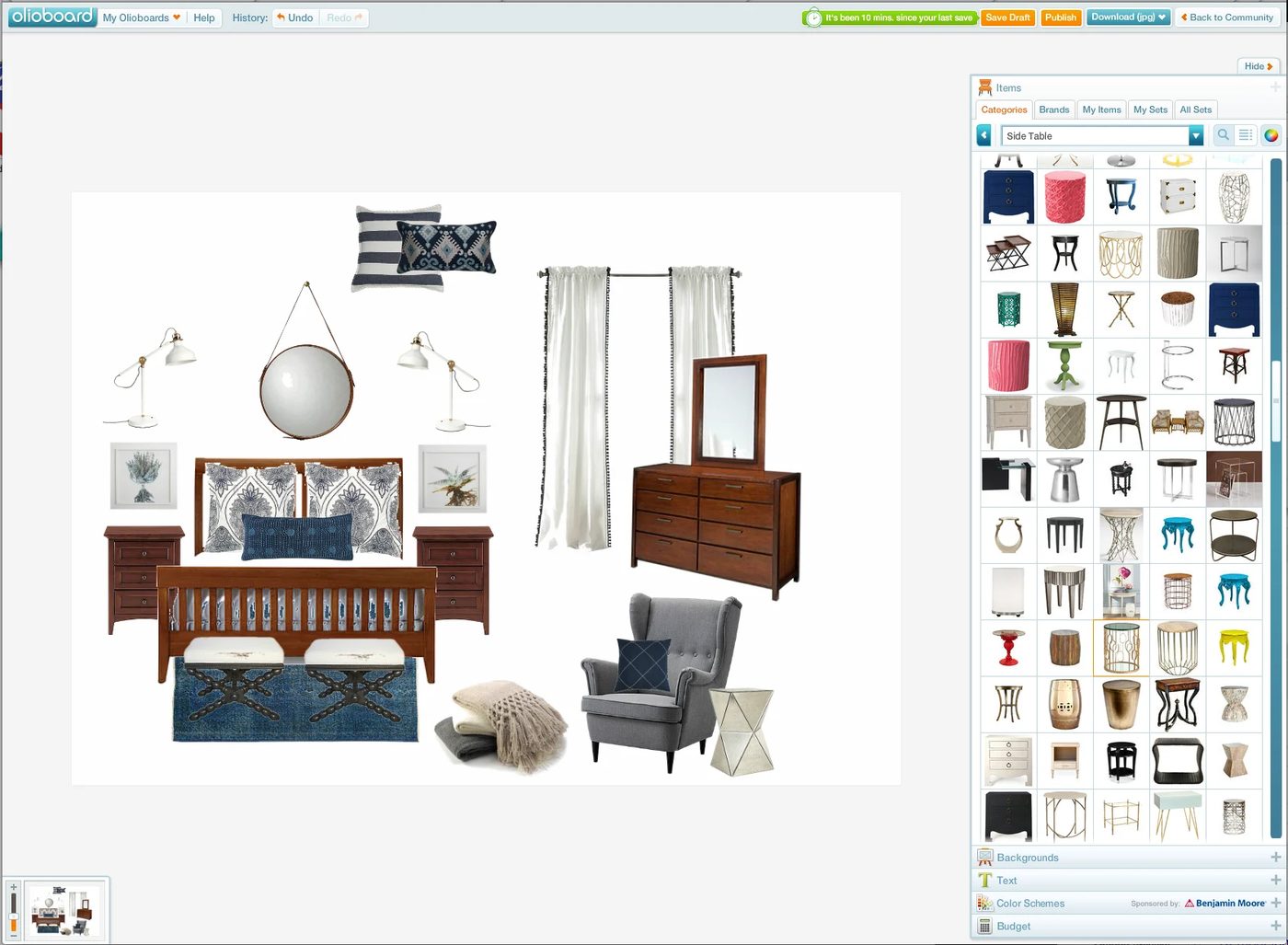Select the yellow side table thumbnail
Screen dimensions: 1288x945
click(x=1234, y=647)
